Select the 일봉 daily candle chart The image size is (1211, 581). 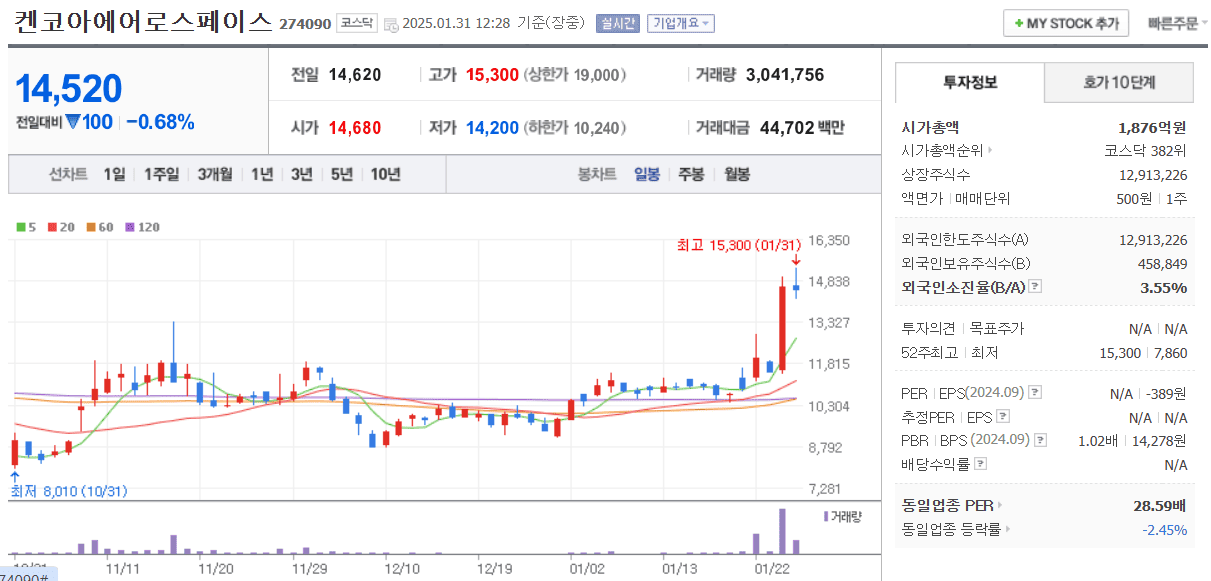pos(647,174)
